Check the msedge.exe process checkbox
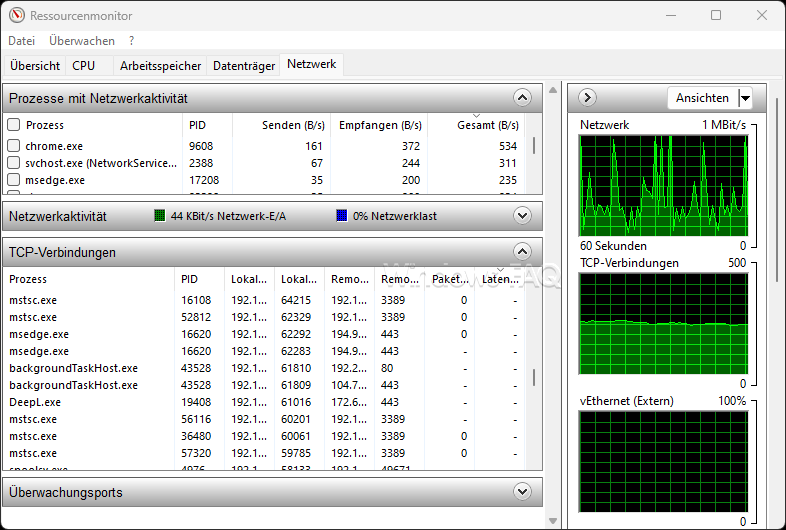This screenshot has height=530, width=786. [14, 180]
